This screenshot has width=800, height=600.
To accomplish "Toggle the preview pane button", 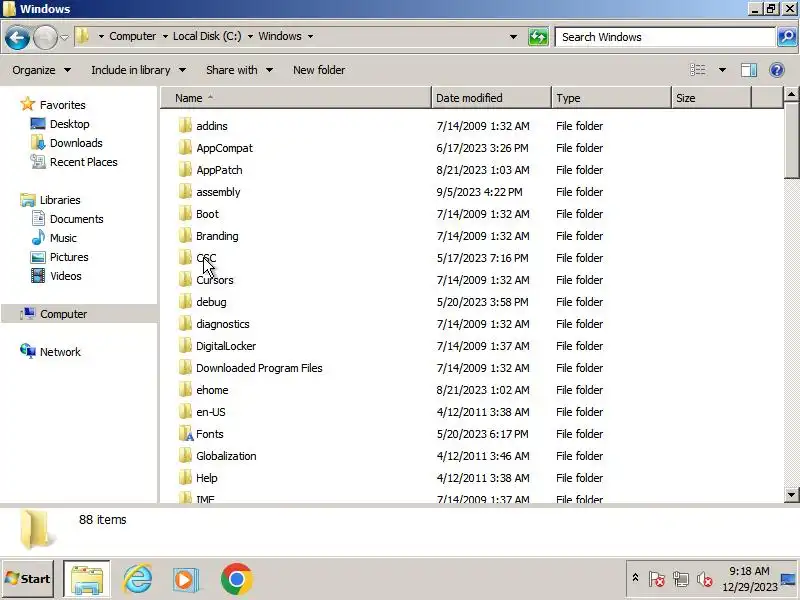I will (748, 70).
